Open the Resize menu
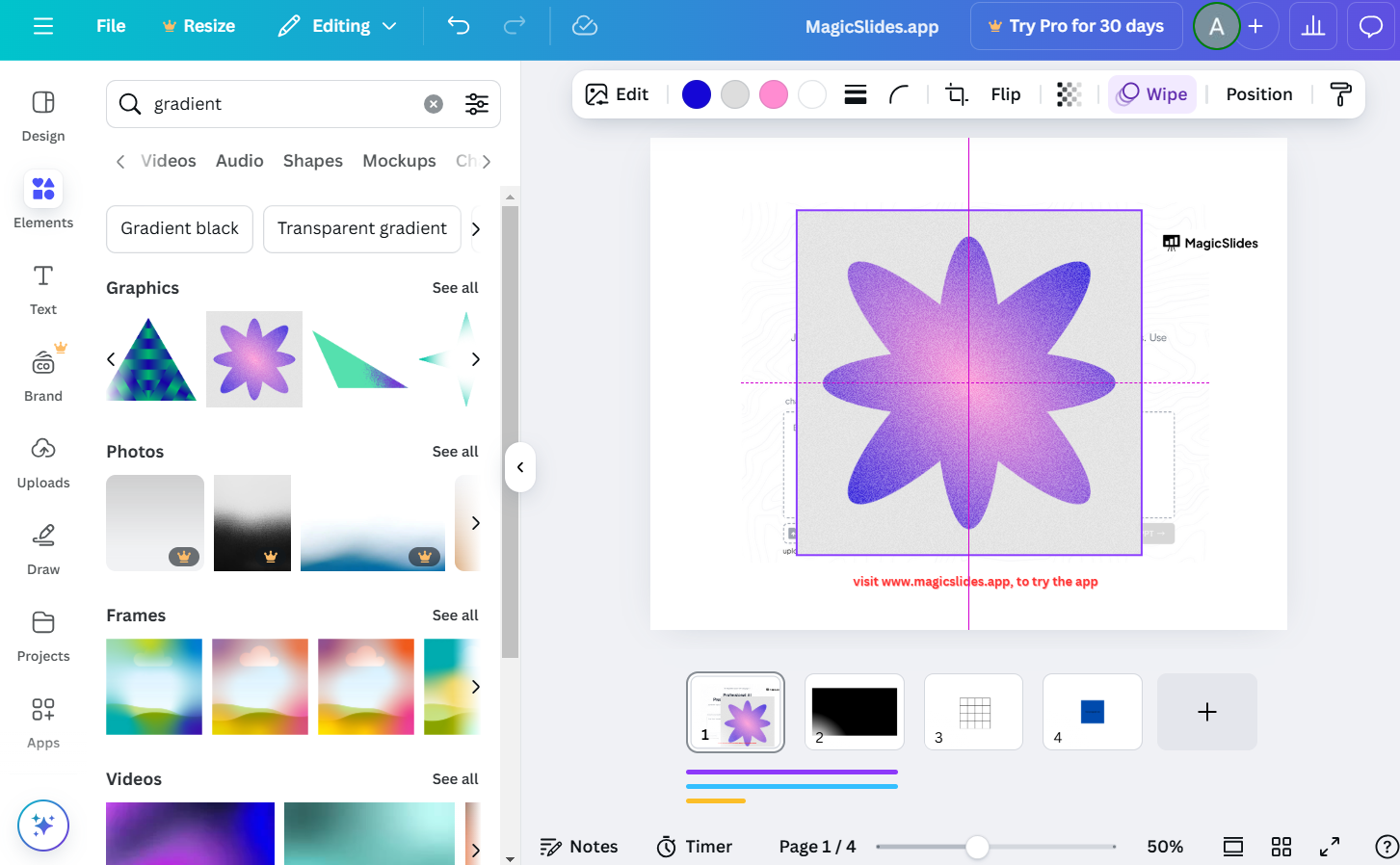 coord(198,26)
